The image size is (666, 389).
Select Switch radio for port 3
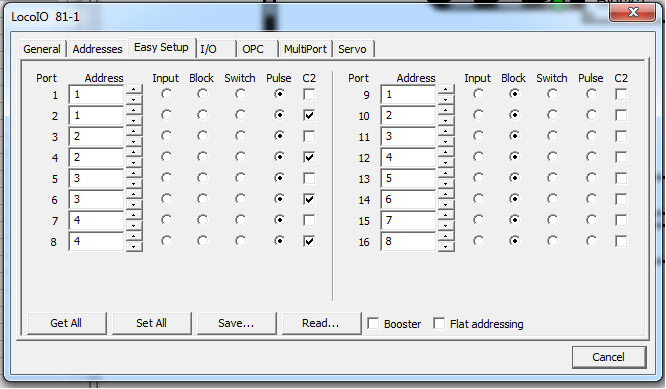click(240, 136)
